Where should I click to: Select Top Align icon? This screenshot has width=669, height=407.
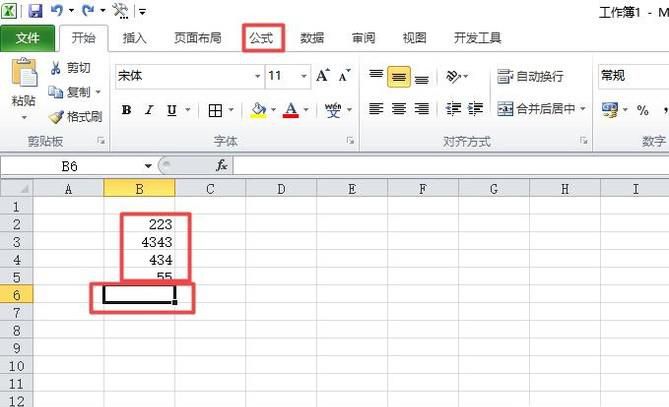click(x=376, y=76)
